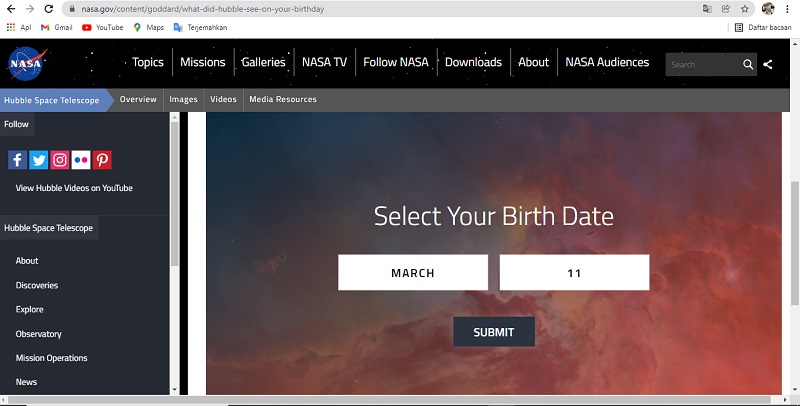The image size is (800, 406).
Task: Click the SUBMIT button
Action: click(494, 332)
